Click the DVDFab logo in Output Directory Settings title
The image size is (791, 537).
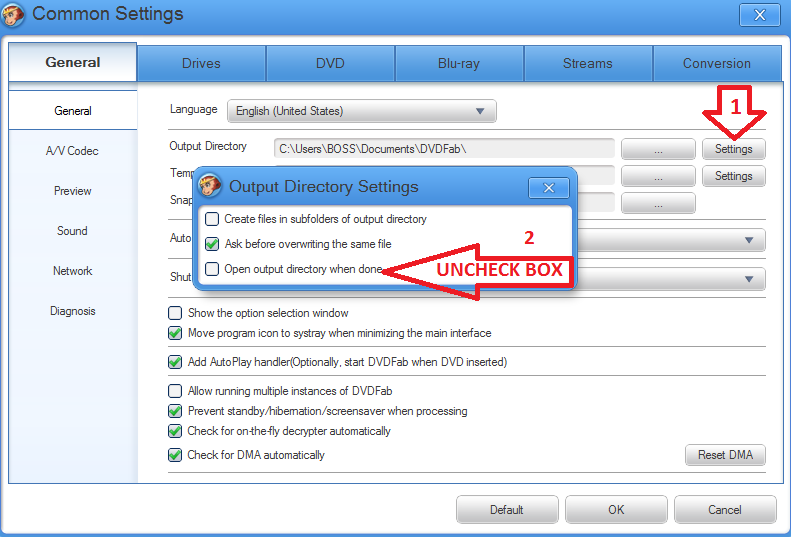click(x=210, y=185)
